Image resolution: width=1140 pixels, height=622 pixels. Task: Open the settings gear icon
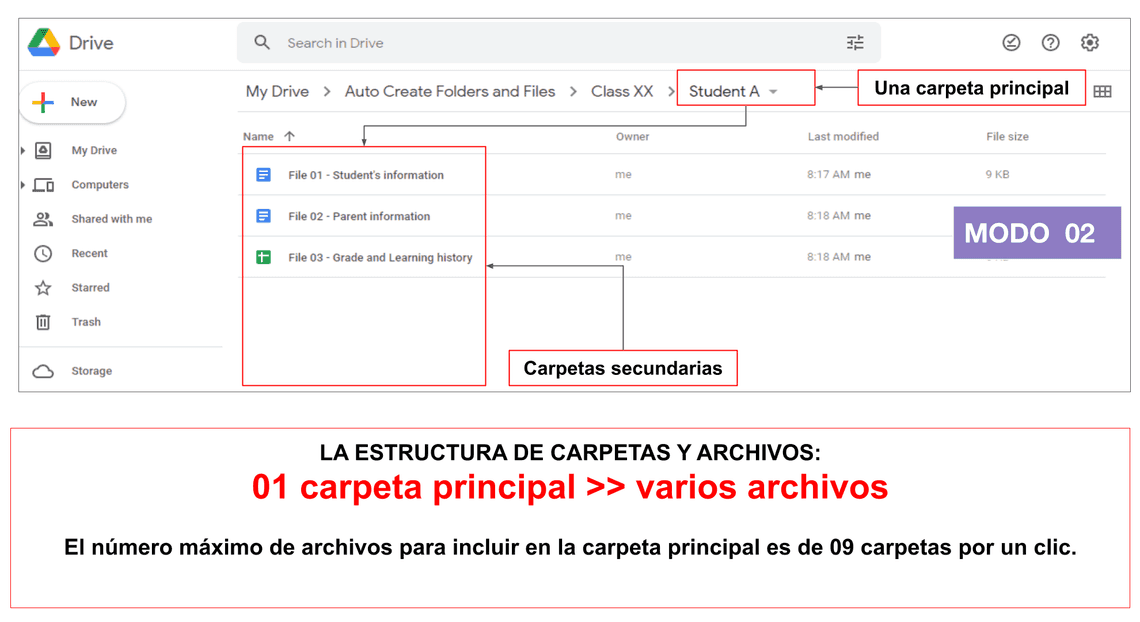pyautogui.click(x=1090, y=43)
